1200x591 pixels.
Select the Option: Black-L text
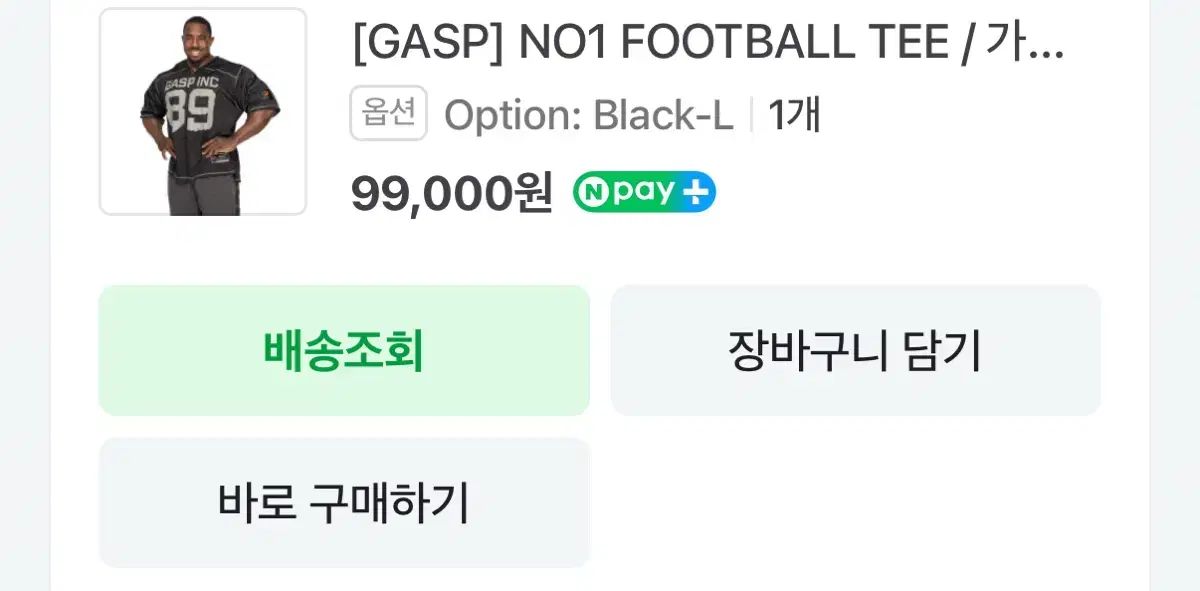(x=588, y=115)
